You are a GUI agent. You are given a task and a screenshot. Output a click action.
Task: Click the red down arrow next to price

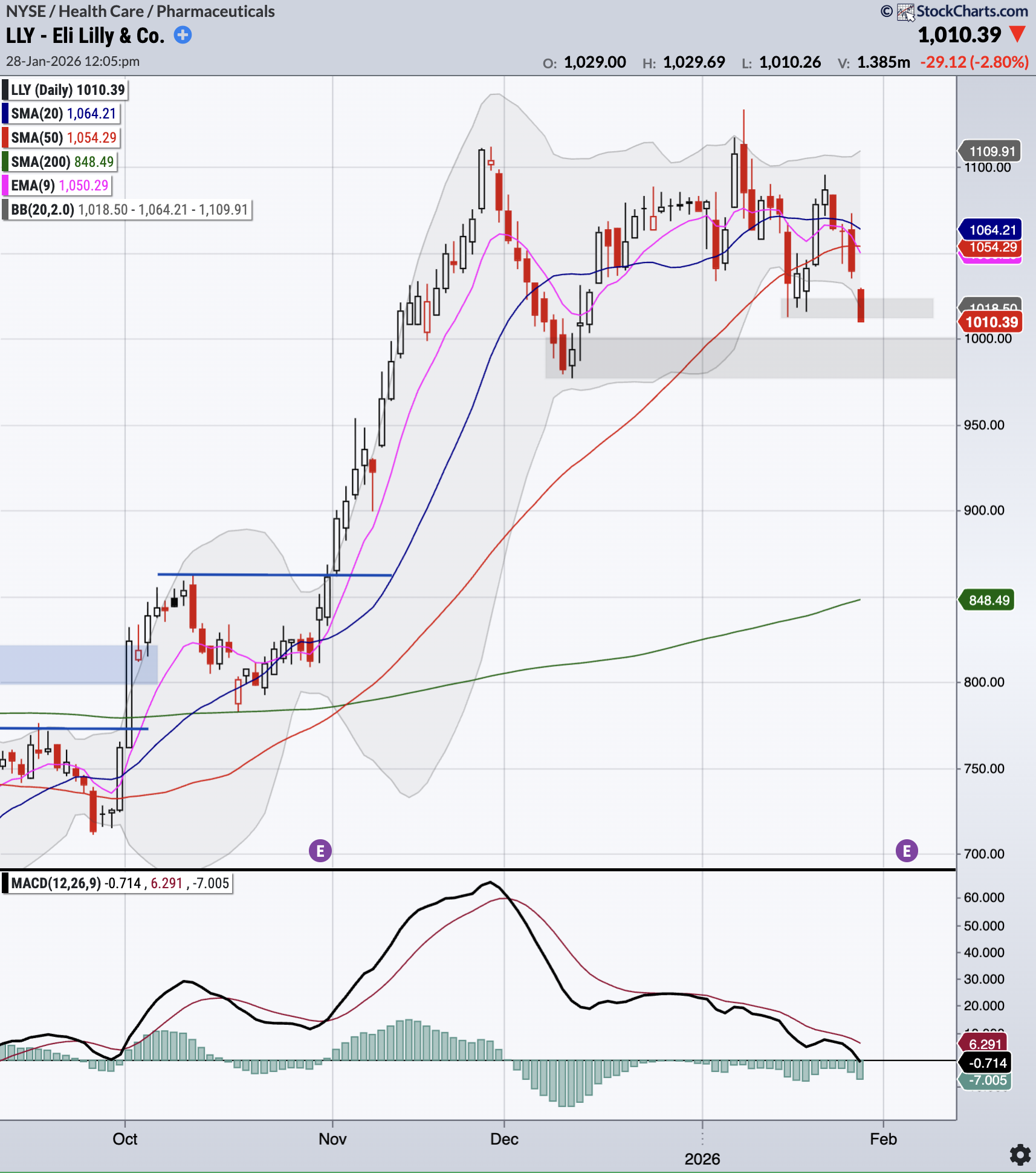(x=1018, y=34)
